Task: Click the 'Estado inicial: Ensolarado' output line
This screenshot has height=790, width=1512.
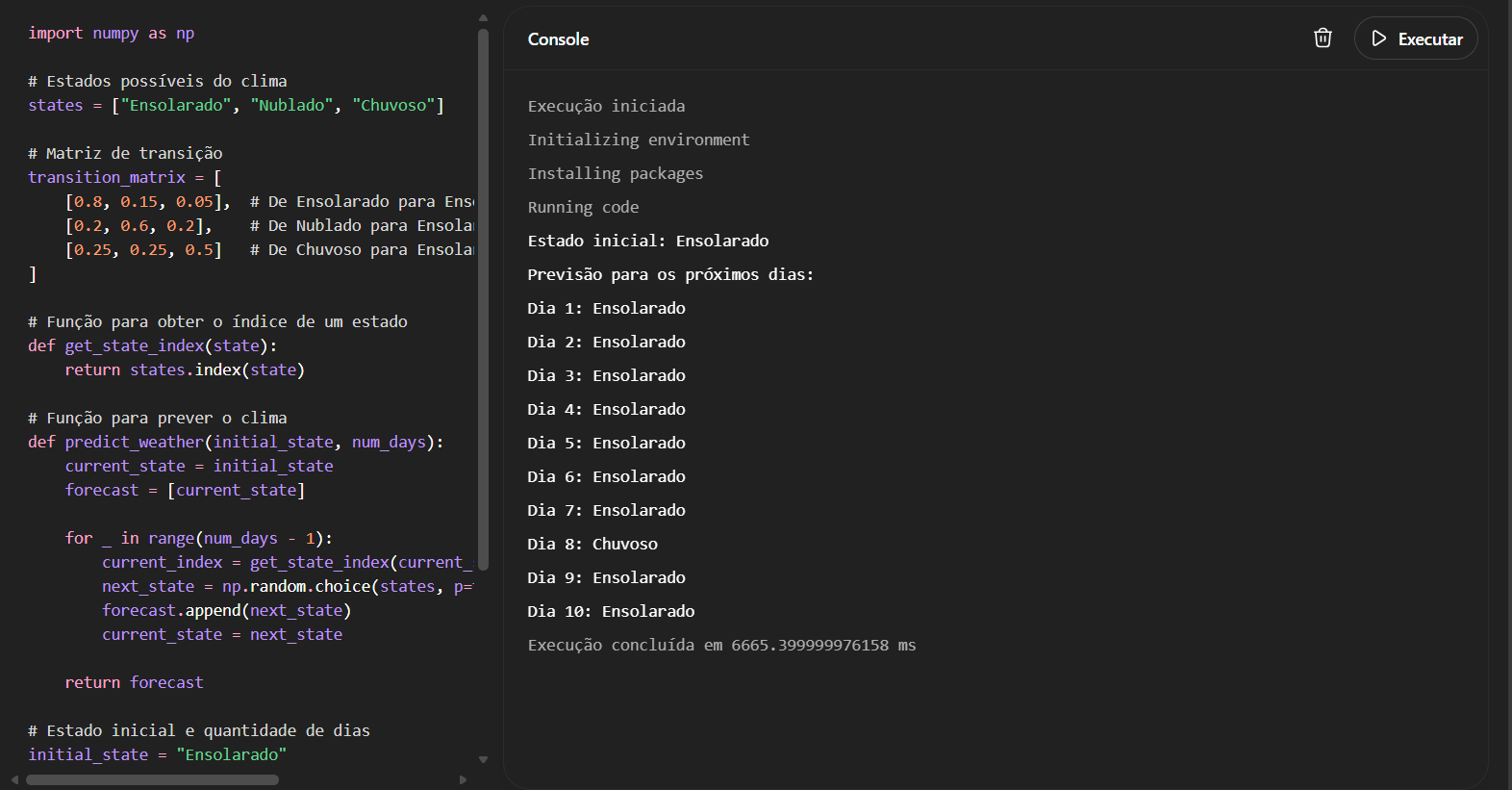Action: pyautogui.click(x=647, y=242)
